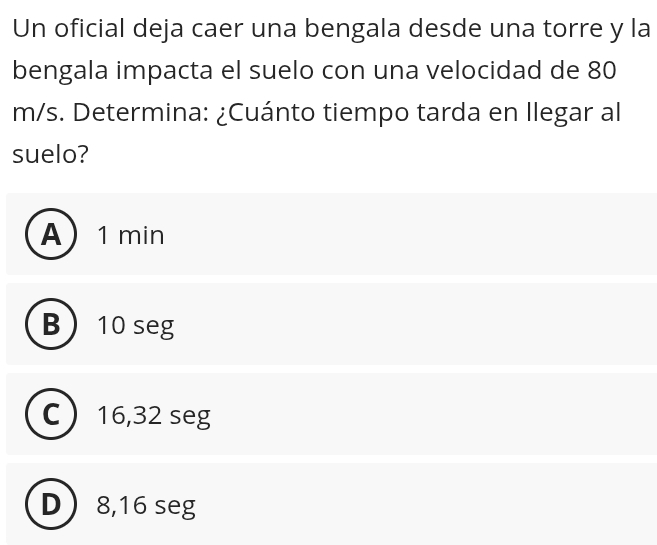Click blank space in option B row

pyautogui.click(x=420, y=325)
